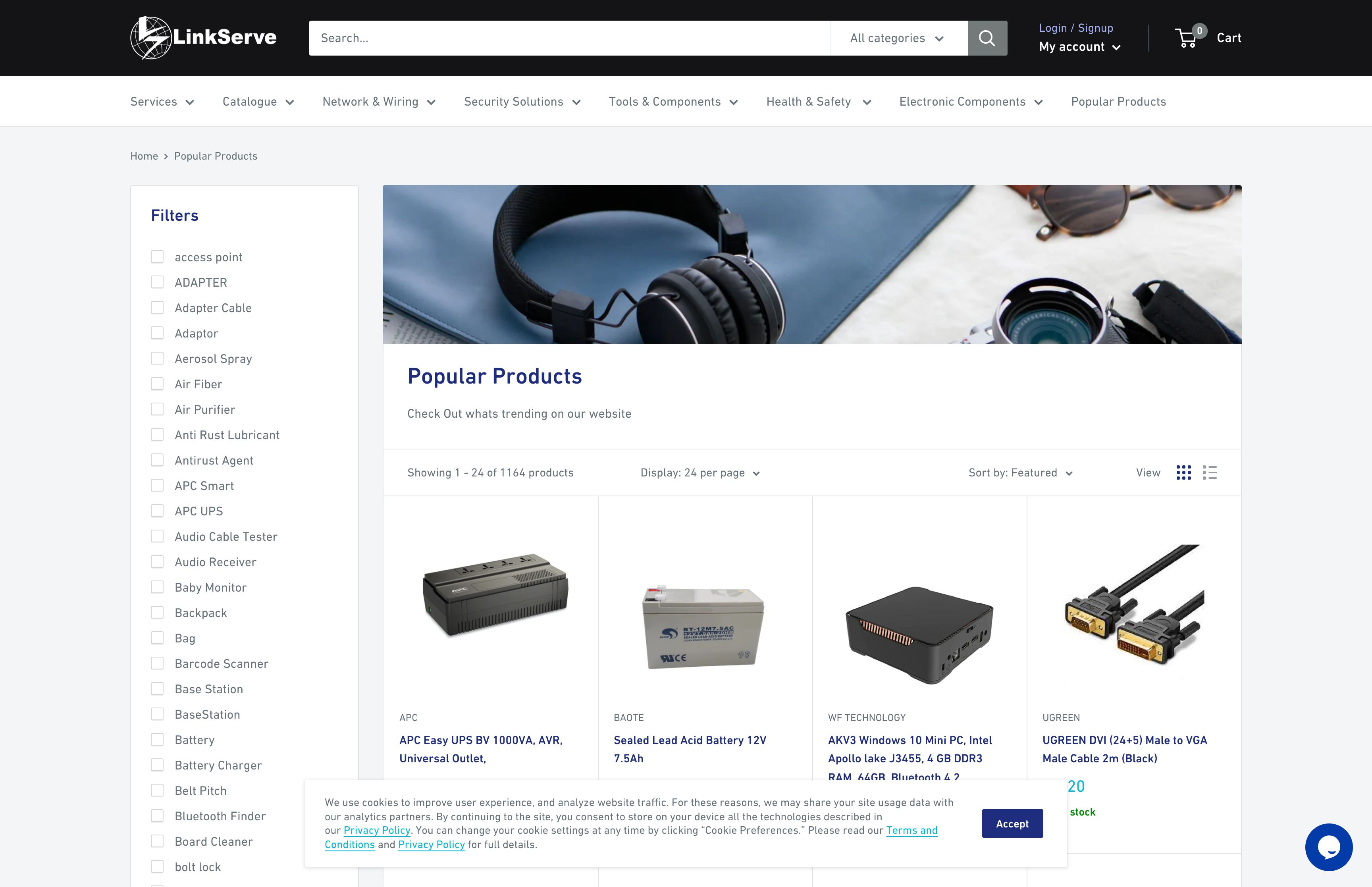
Task: Switch products to list view
Action: coord(1210,472)
